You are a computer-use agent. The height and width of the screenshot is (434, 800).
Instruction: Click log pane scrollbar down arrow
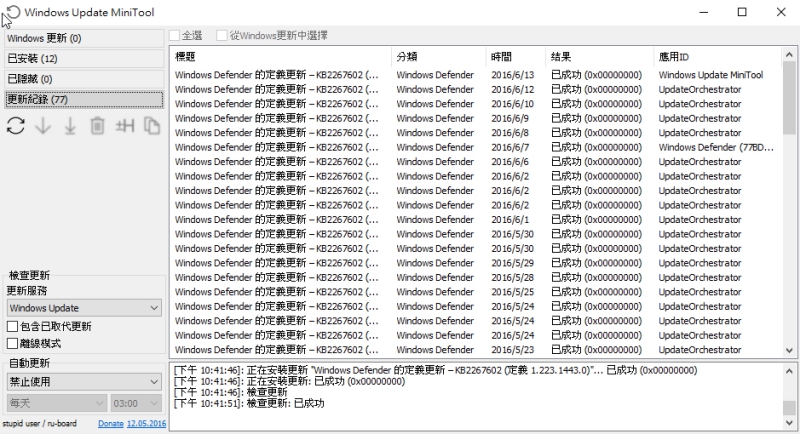coord(789,423)
